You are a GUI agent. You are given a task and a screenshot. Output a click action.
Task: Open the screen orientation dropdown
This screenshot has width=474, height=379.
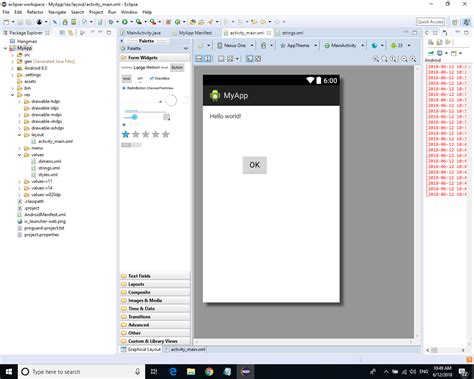pyautogui.click(x=266, y=45)
